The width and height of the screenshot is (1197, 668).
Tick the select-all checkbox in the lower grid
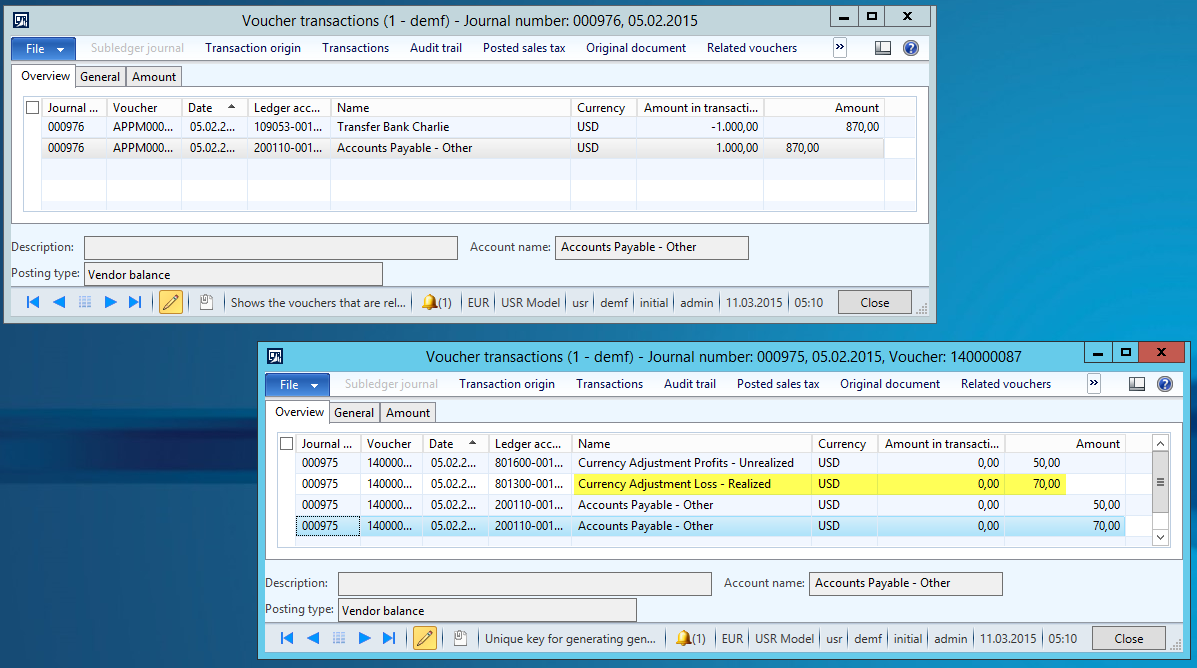point(287,444)
